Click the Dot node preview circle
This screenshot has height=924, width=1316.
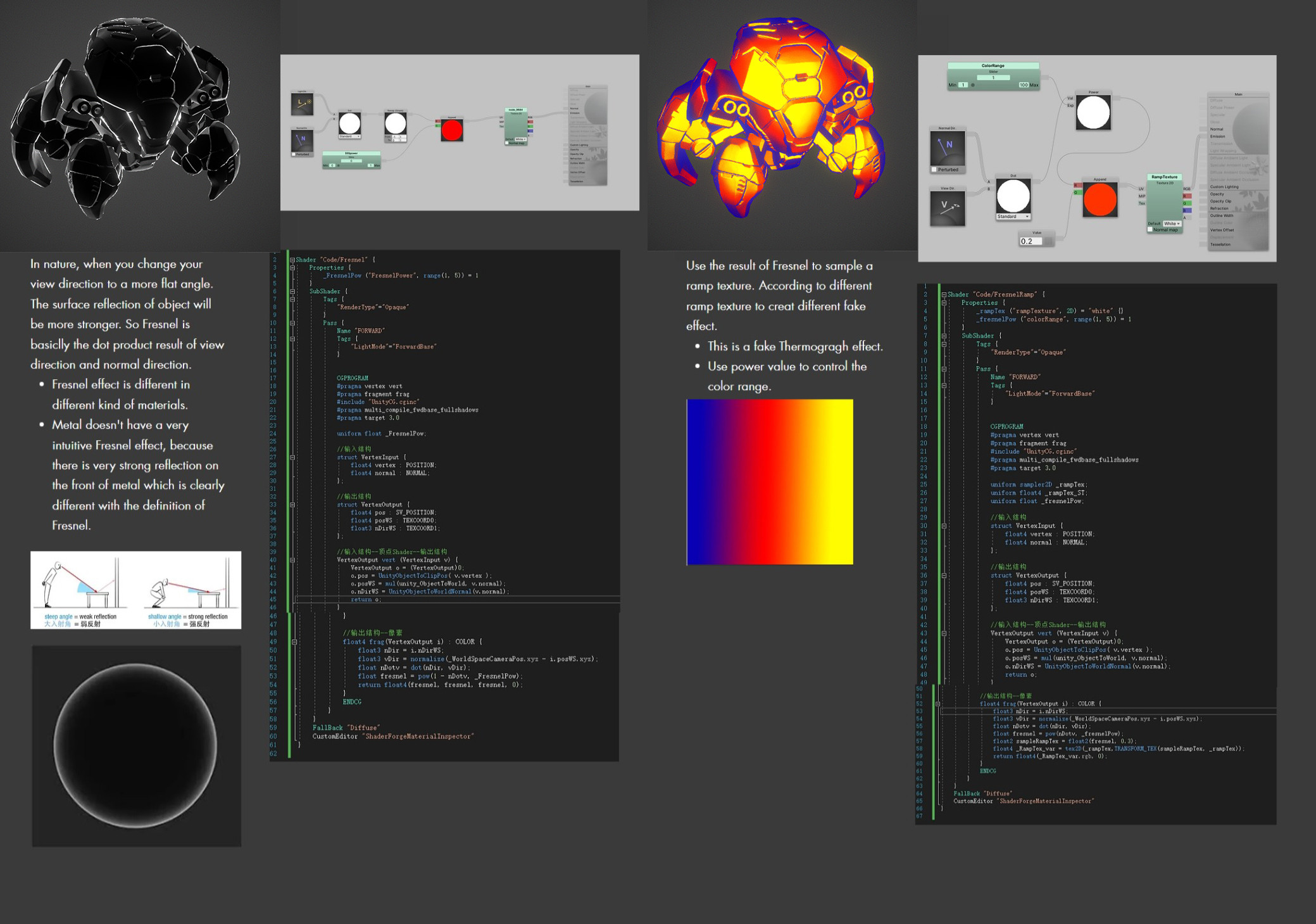[x=1013, y=196]
